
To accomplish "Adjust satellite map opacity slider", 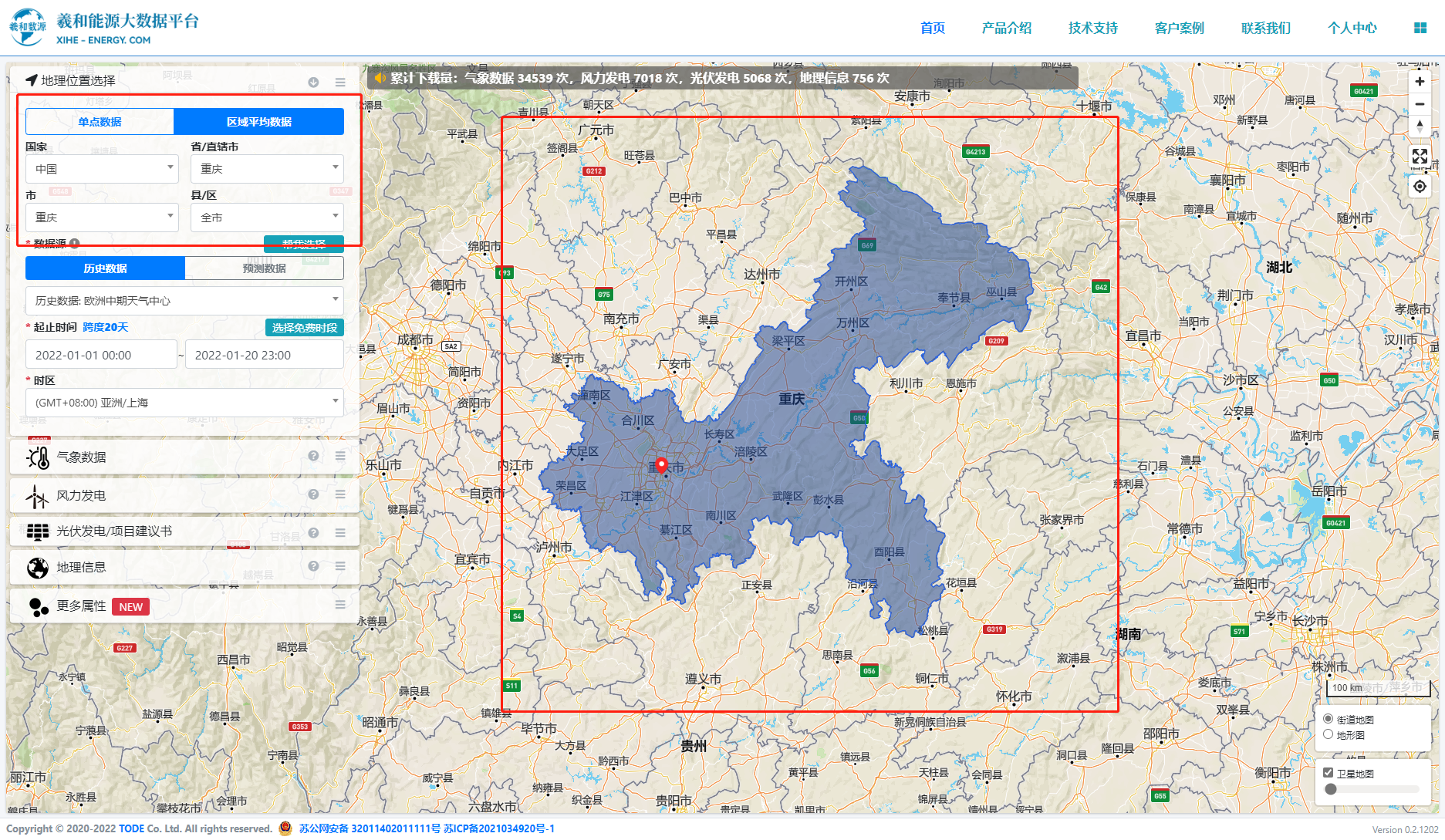I will 1373,789.
